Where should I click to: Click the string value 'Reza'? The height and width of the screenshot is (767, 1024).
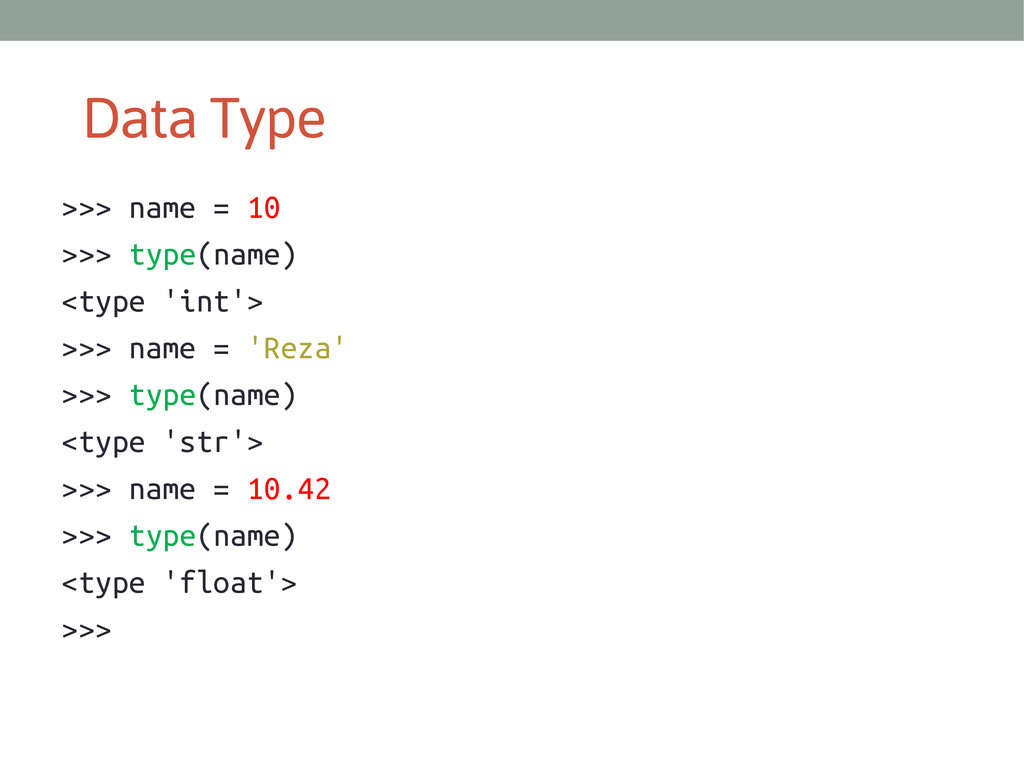pos(296,349)
